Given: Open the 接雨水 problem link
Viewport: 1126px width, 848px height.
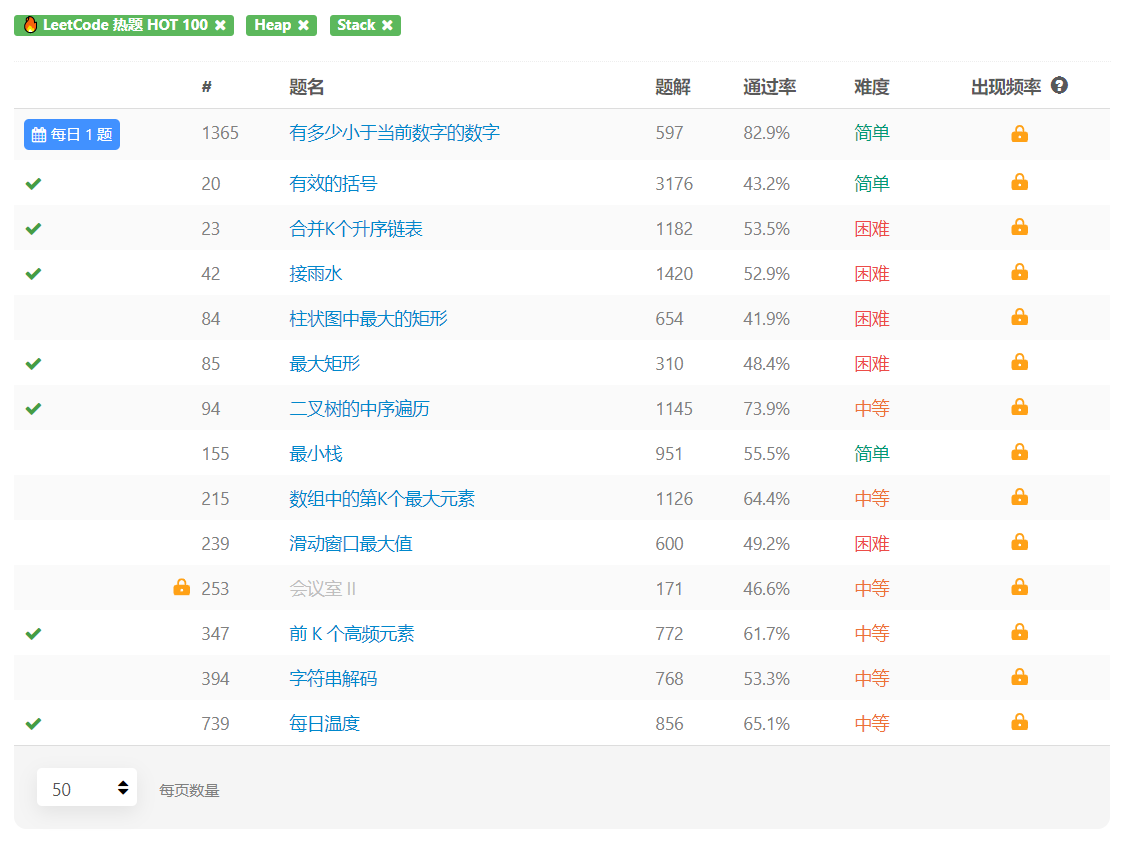Looking at the screenshot, I should point(316,274).
